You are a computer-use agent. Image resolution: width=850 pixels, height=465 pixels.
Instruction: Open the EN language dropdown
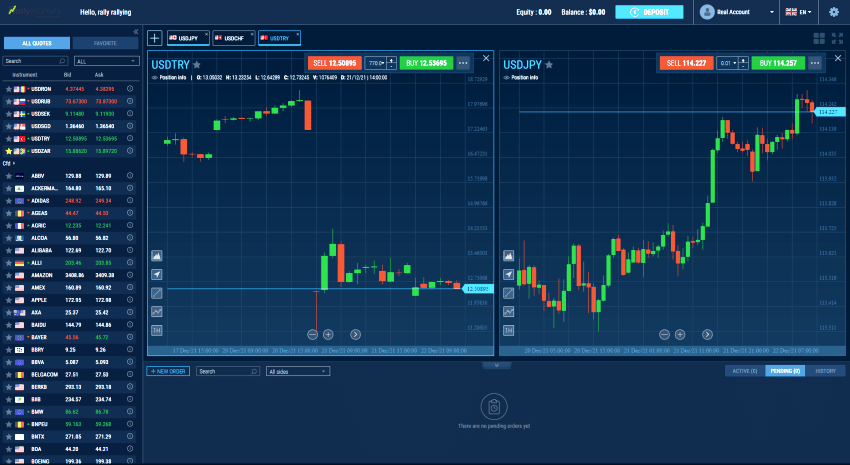801,12
